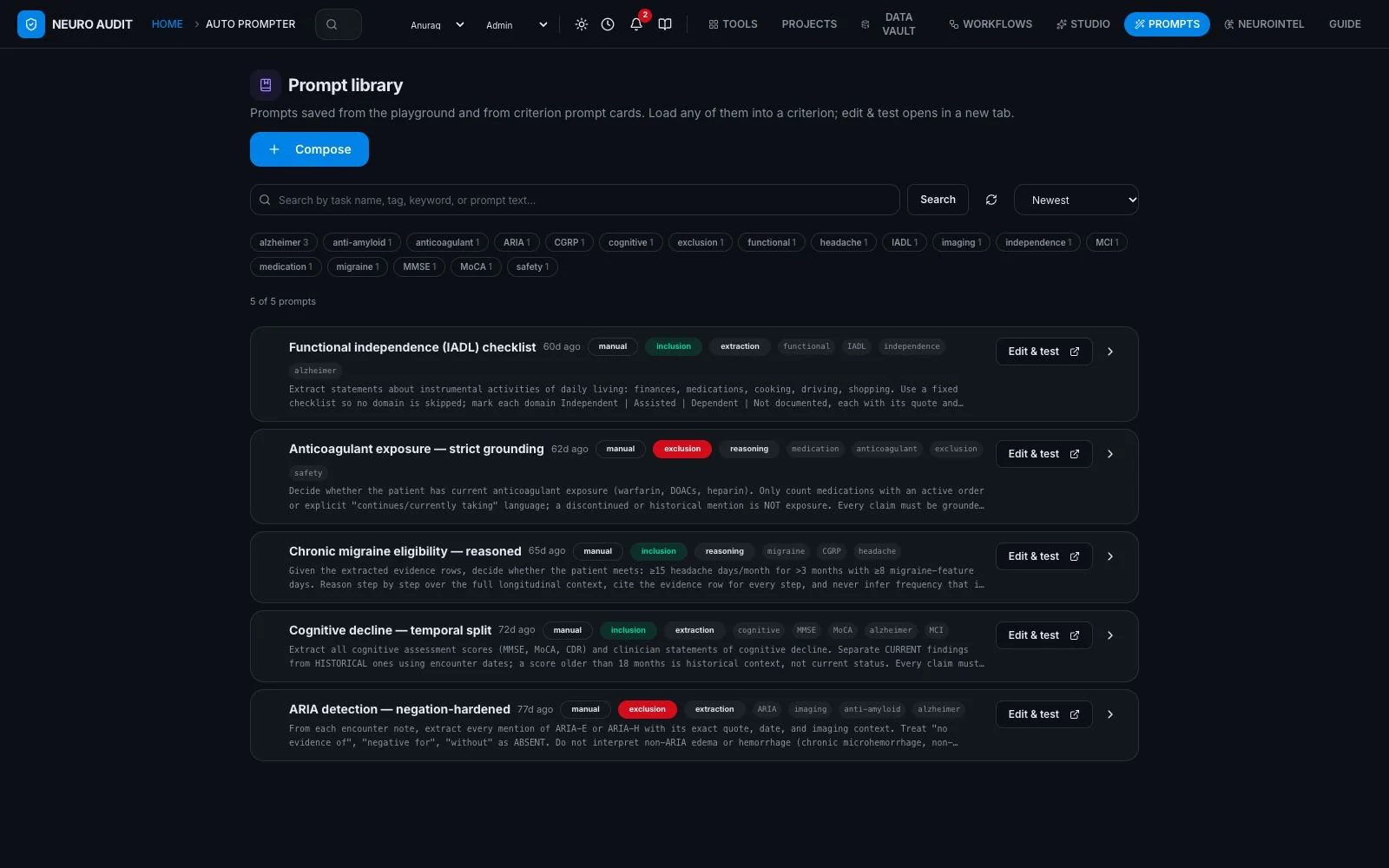Open Anurag user dropdown
This screenshot has height=868, width=1389.
click(x=438, y=25)
